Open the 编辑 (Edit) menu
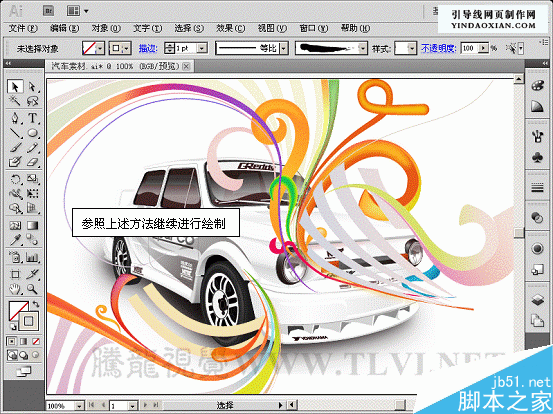The image size is (553, 414). point(65,28)
